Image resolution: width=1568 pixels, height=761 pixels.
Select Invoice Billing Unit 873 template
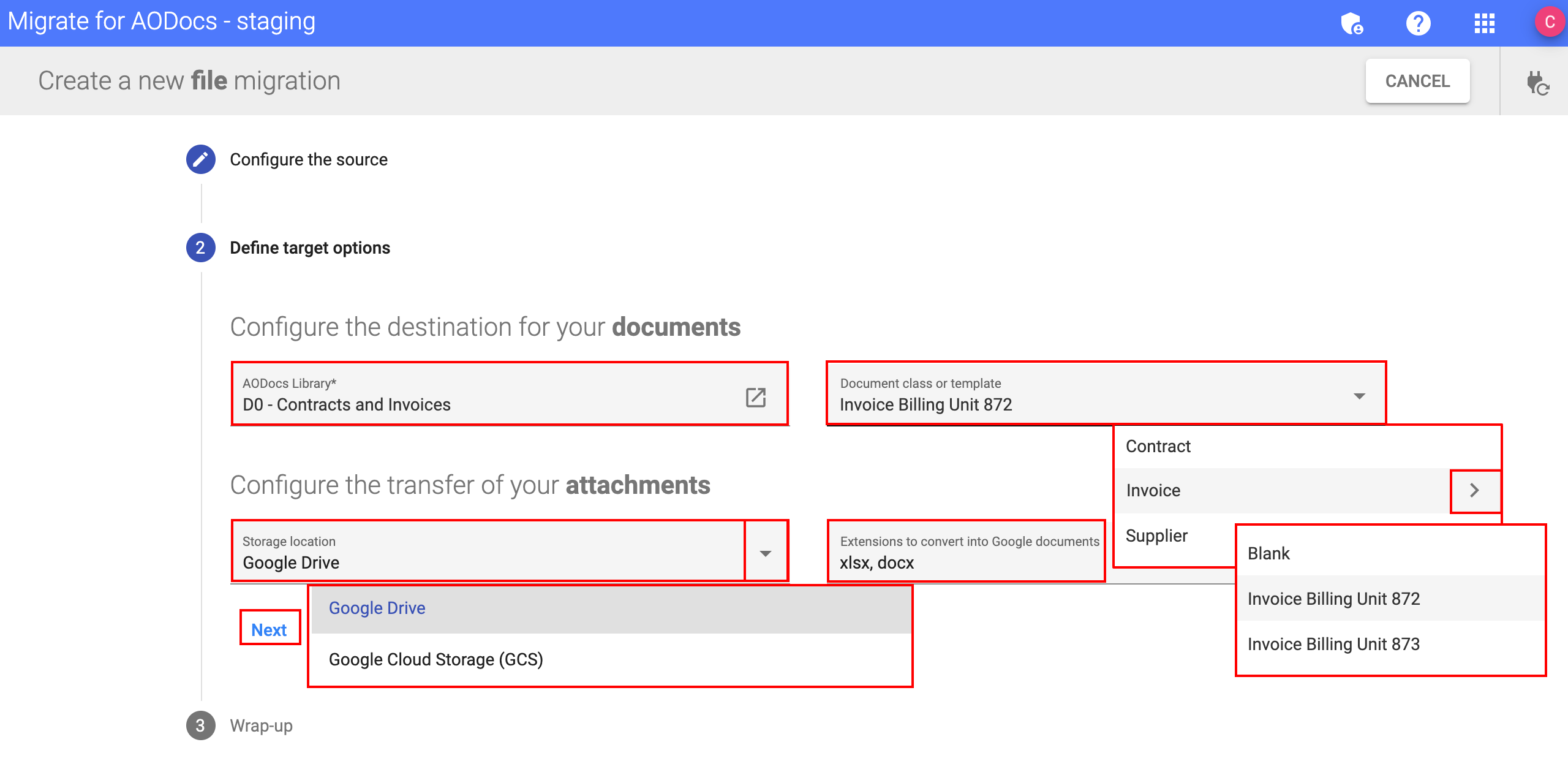(1333, 644)
